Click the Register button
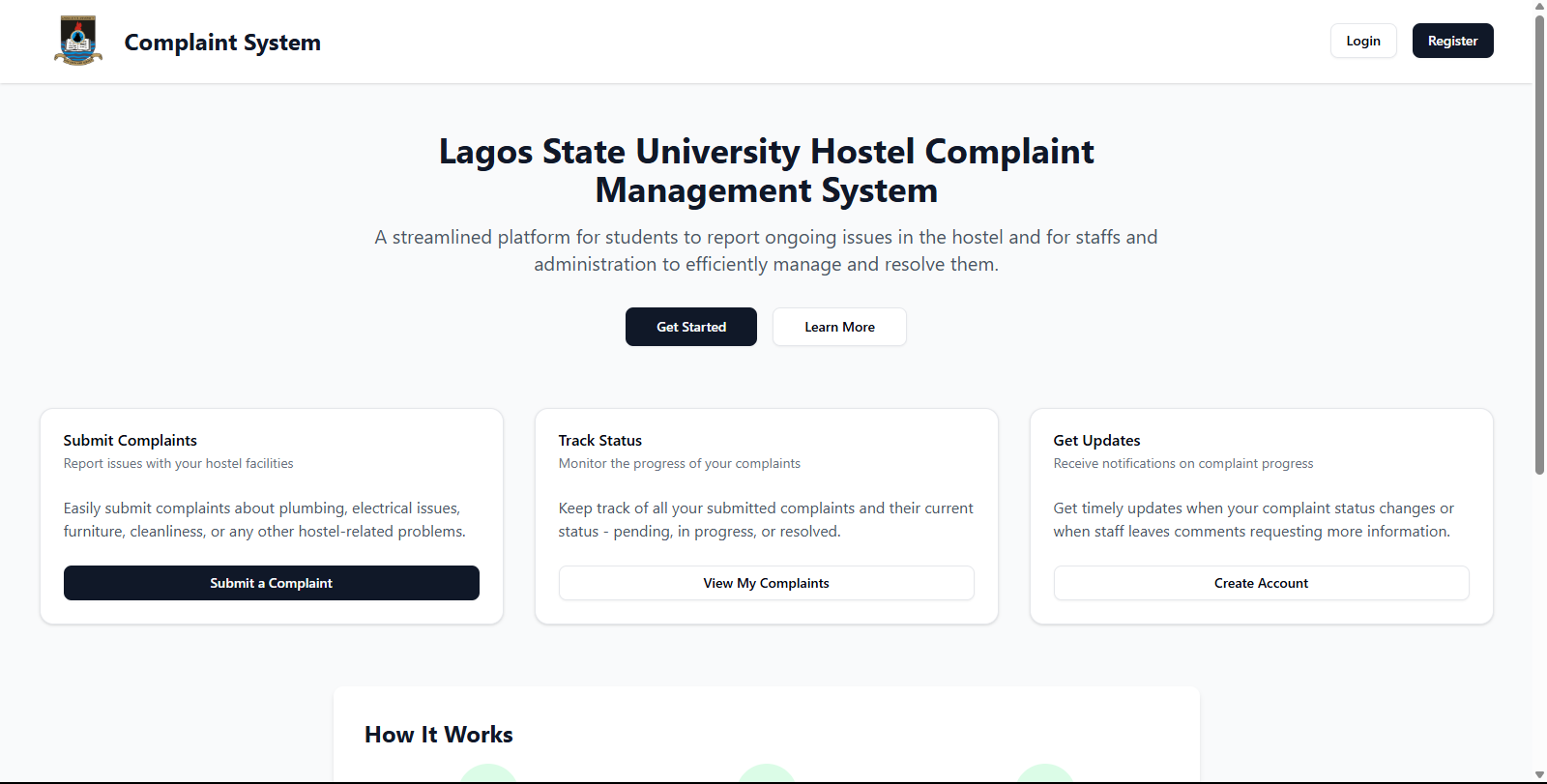Viewport: 1547px width, 784px height. (1452, 41)
